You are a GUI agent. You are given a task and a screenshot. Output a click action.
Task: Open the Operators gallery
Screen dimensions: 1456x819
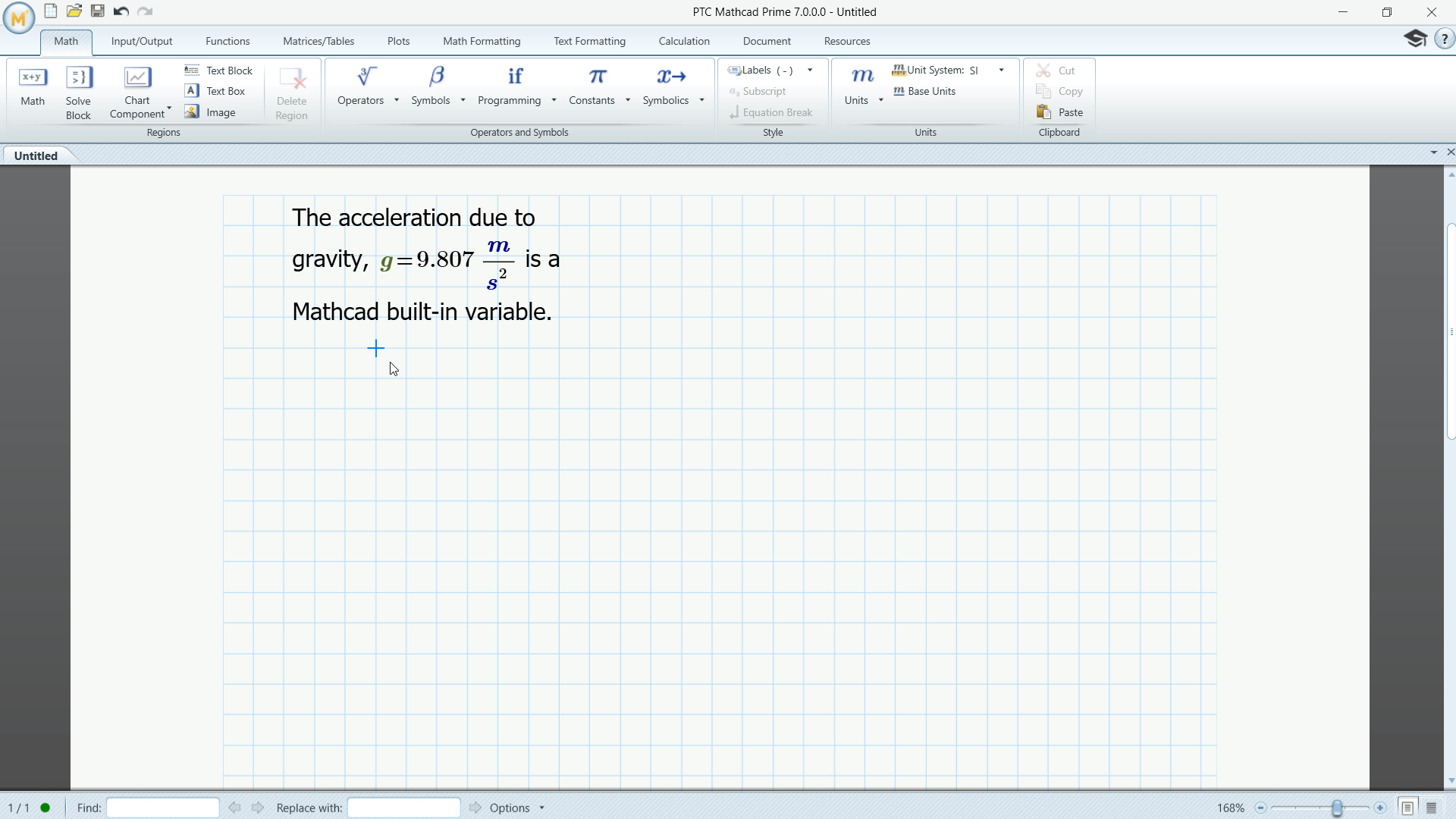click(367, 86)
